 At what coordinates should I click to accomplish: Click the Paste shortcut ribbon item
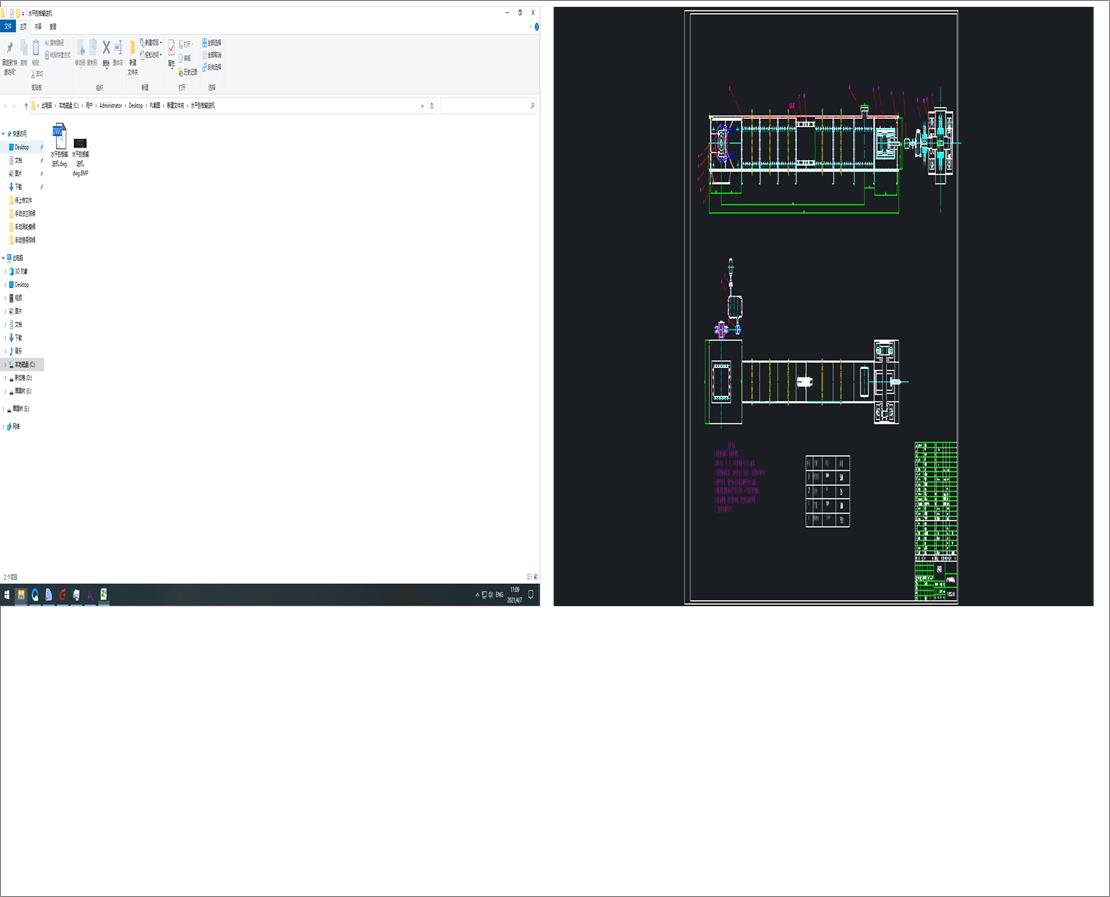[58, 55]
